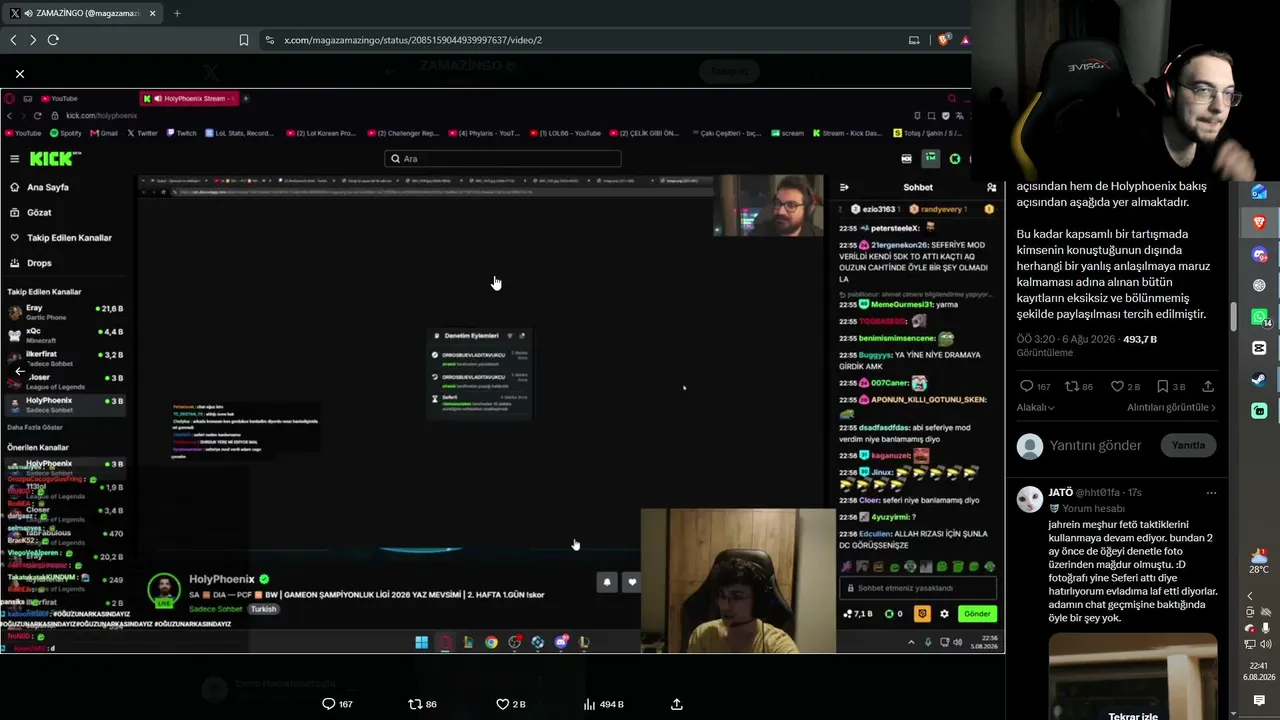Open Outlook from the Windows taskbar
The width and height of the screenshot is (1280, 720).
pos(1259,192)
